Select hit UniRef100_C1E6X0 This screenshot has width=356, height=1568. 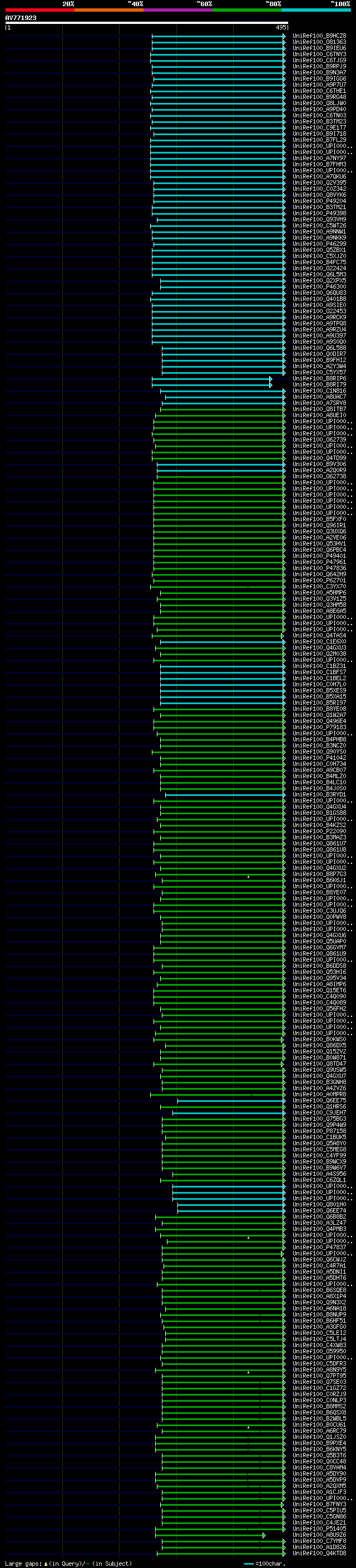coord(319,641)
